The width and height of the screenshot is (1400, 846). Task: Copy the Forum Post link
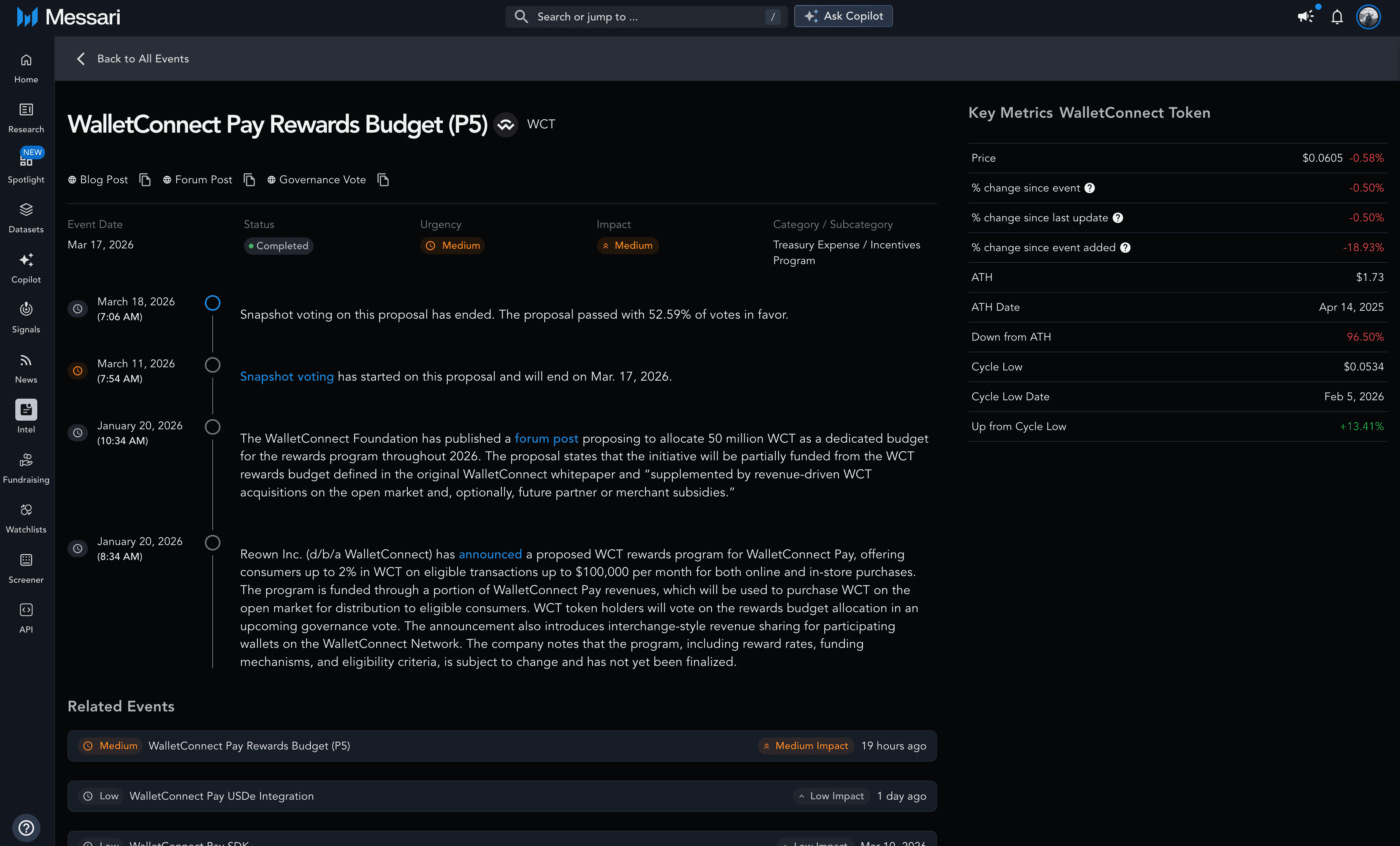(x=249, y=180)
